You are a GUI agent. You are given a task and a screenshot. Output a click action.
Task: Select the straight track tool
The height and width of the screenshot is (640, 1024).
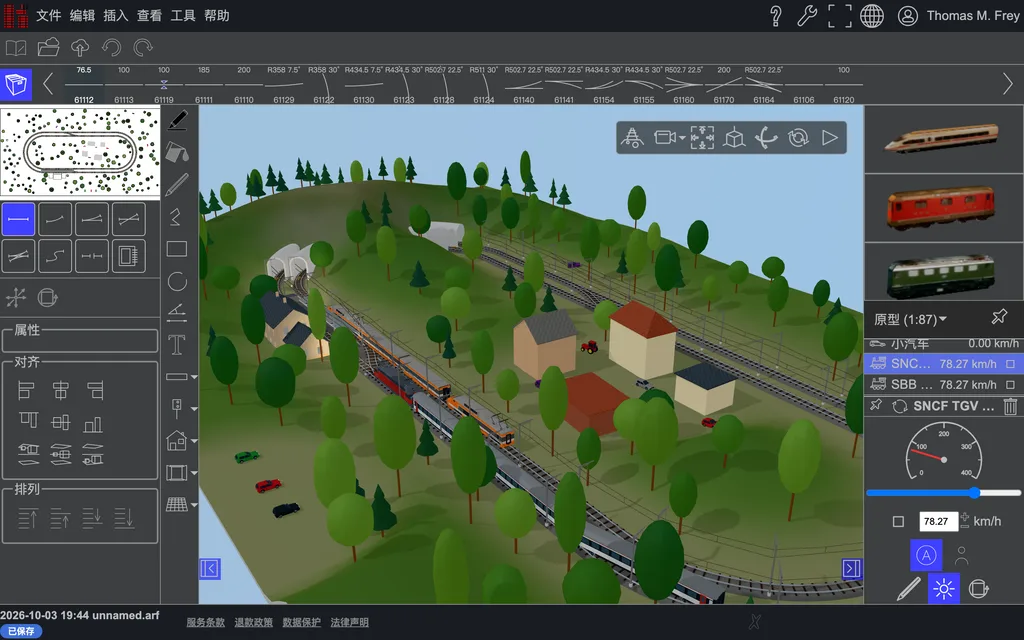18,219
